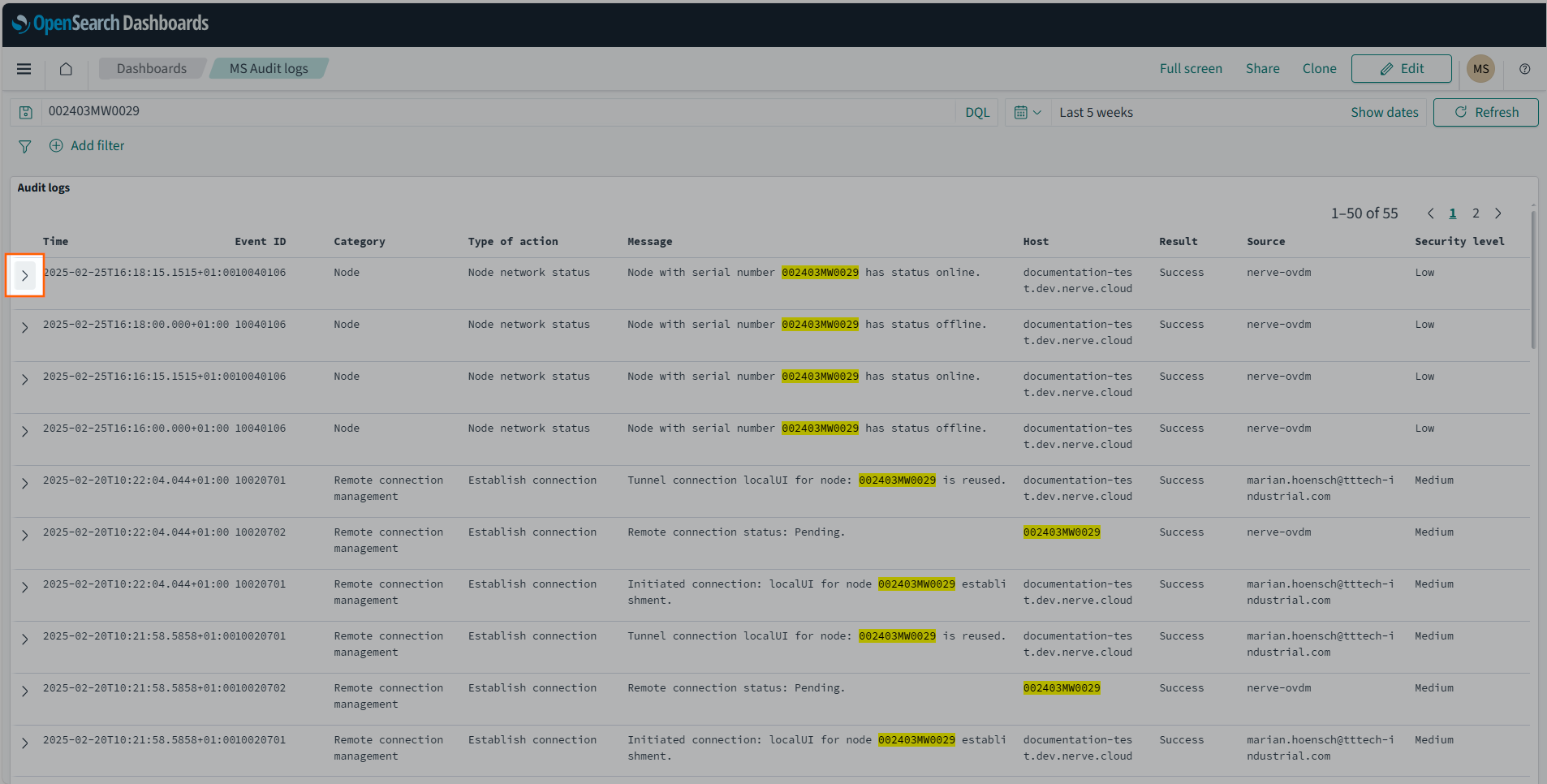Click the home icon in the toolbar
Image resolution: width=1547 pixels, height=784 pixels.
point(65,69)
